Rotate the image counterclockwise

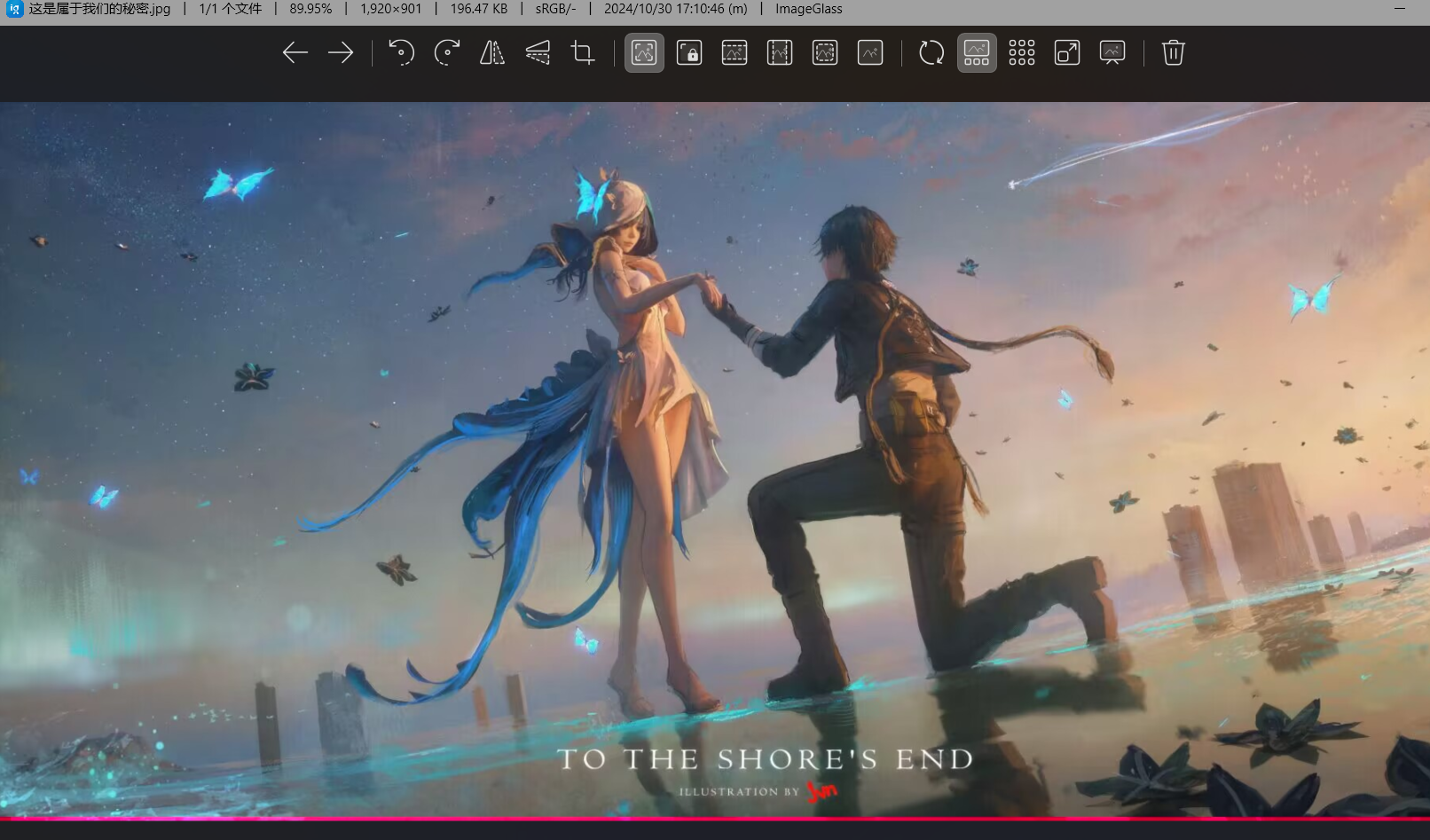(401, 53)
